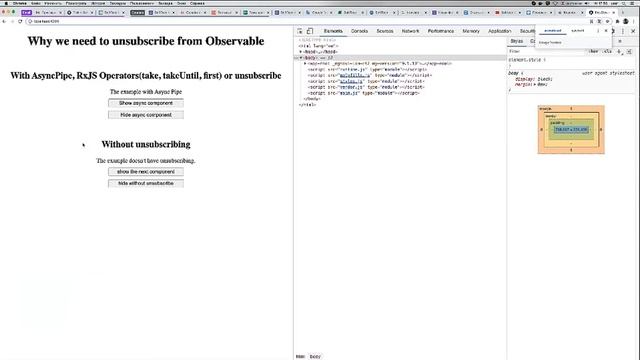The image size is (640, 360).
Task: Click the Styles Filter input field
Action: click(547, 51)
